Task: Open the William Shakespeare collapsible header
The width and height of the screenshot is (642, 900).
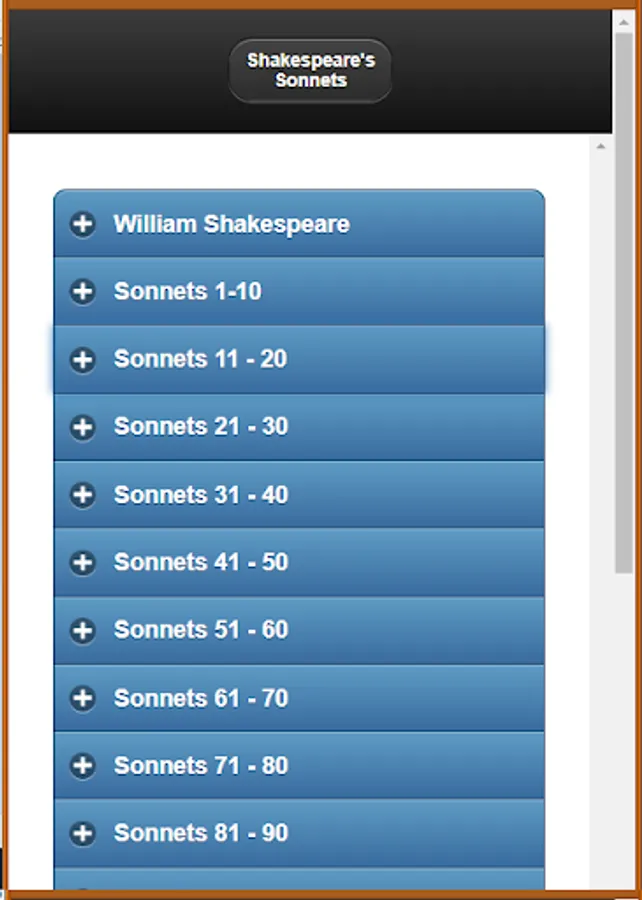Action: [299, 223]
